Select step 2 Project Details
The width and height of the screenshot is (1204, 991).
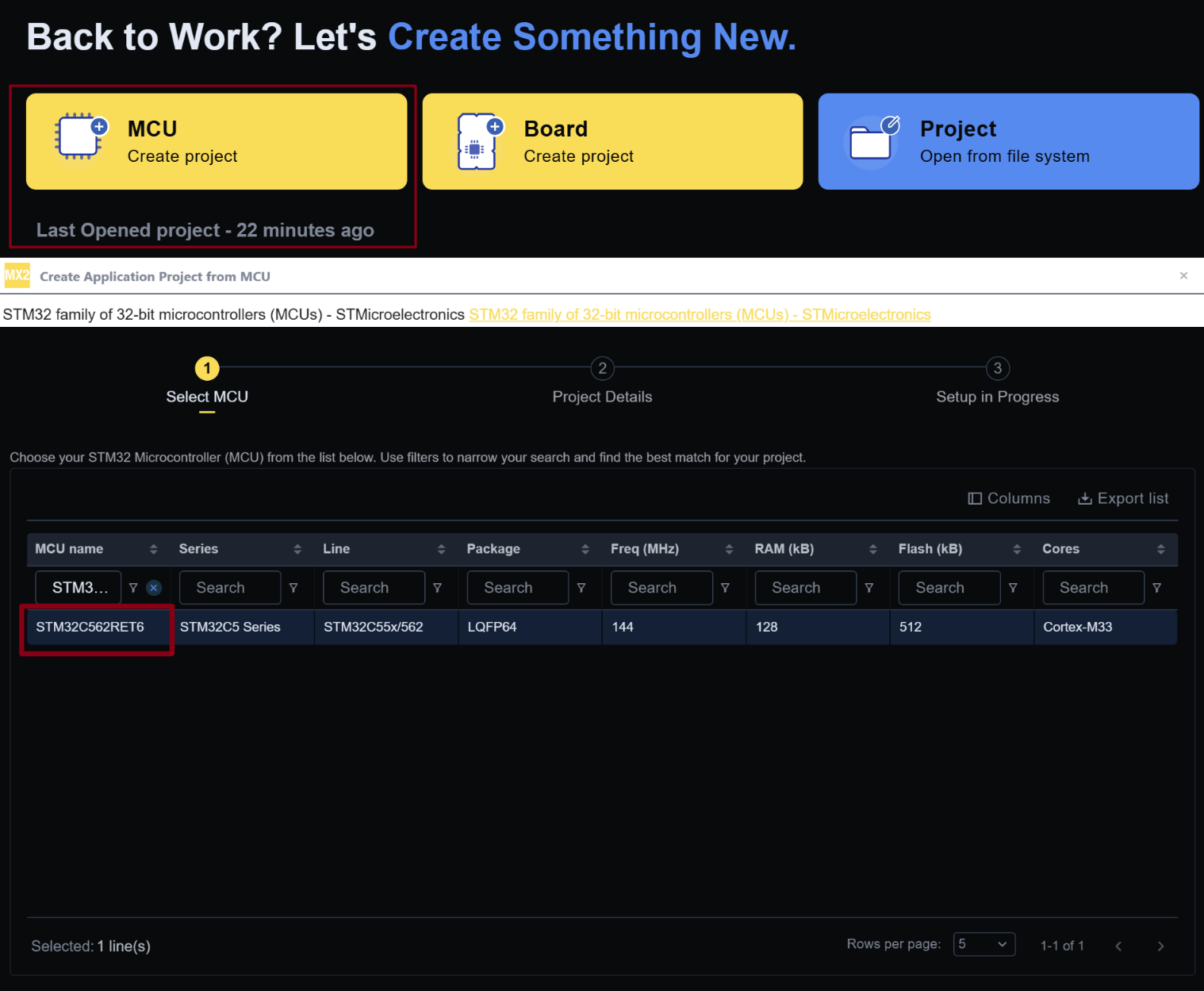(602, 382)
